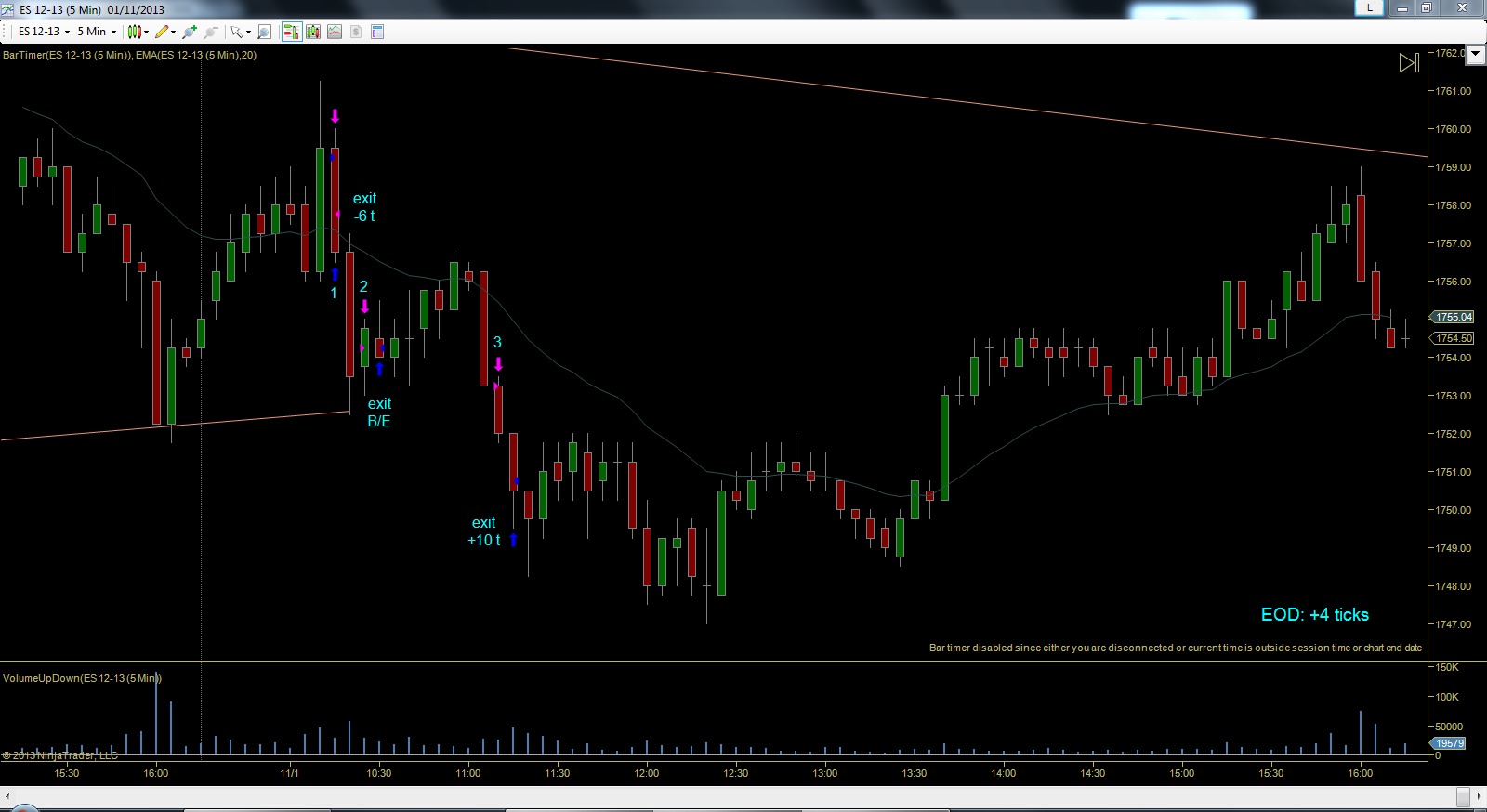Show the data box magnifier tool
The width and height of the screenshot is (1487, 812).
tap(264, 32)
